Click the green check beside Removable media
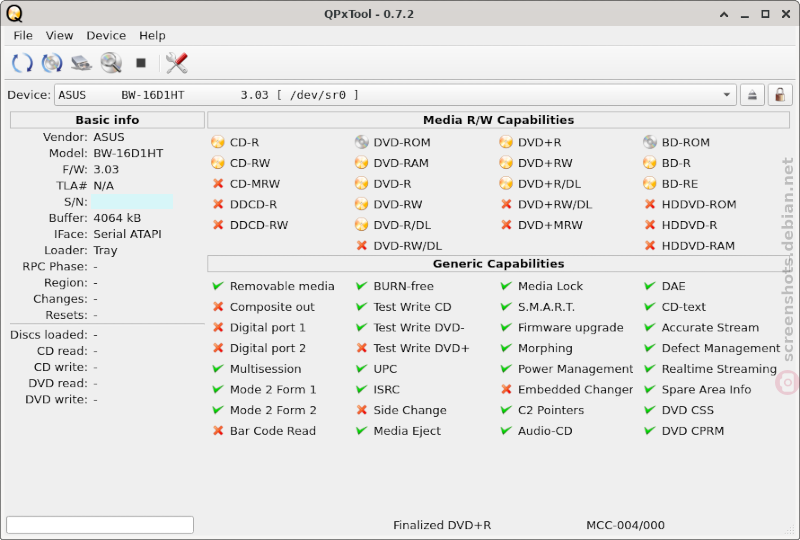Screen dimensions: 800x540 (x=218, y=286)
